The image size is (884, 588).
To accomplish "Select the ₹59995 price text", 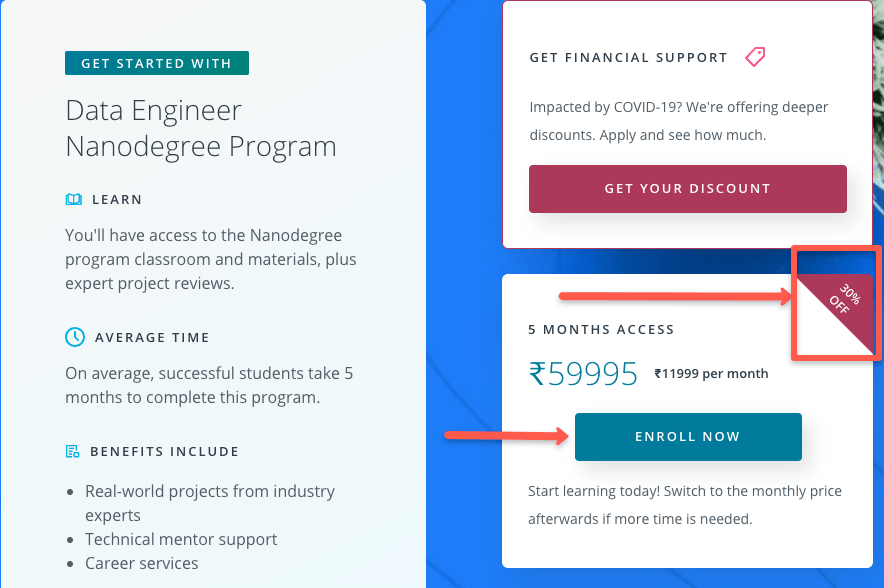I will pos(583,373).
